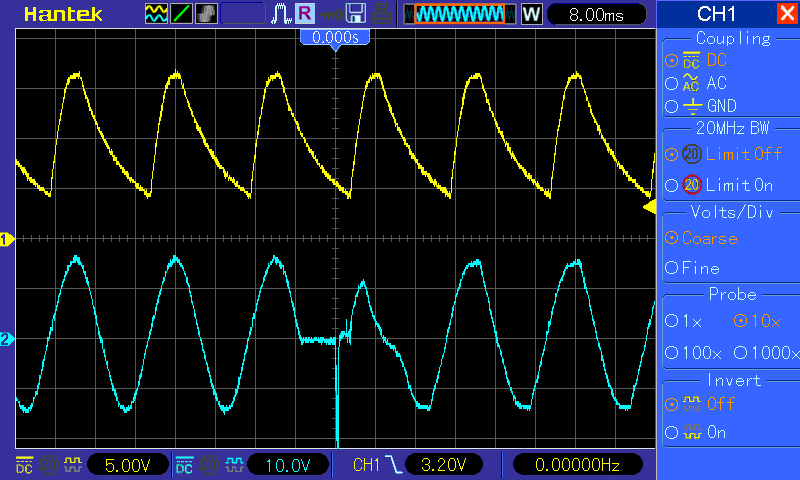Click the 0.000s trigger position marker
Image resolution: width=800 pixels, height=480 pixels.
pyautogui.click(x=335, y=39)
